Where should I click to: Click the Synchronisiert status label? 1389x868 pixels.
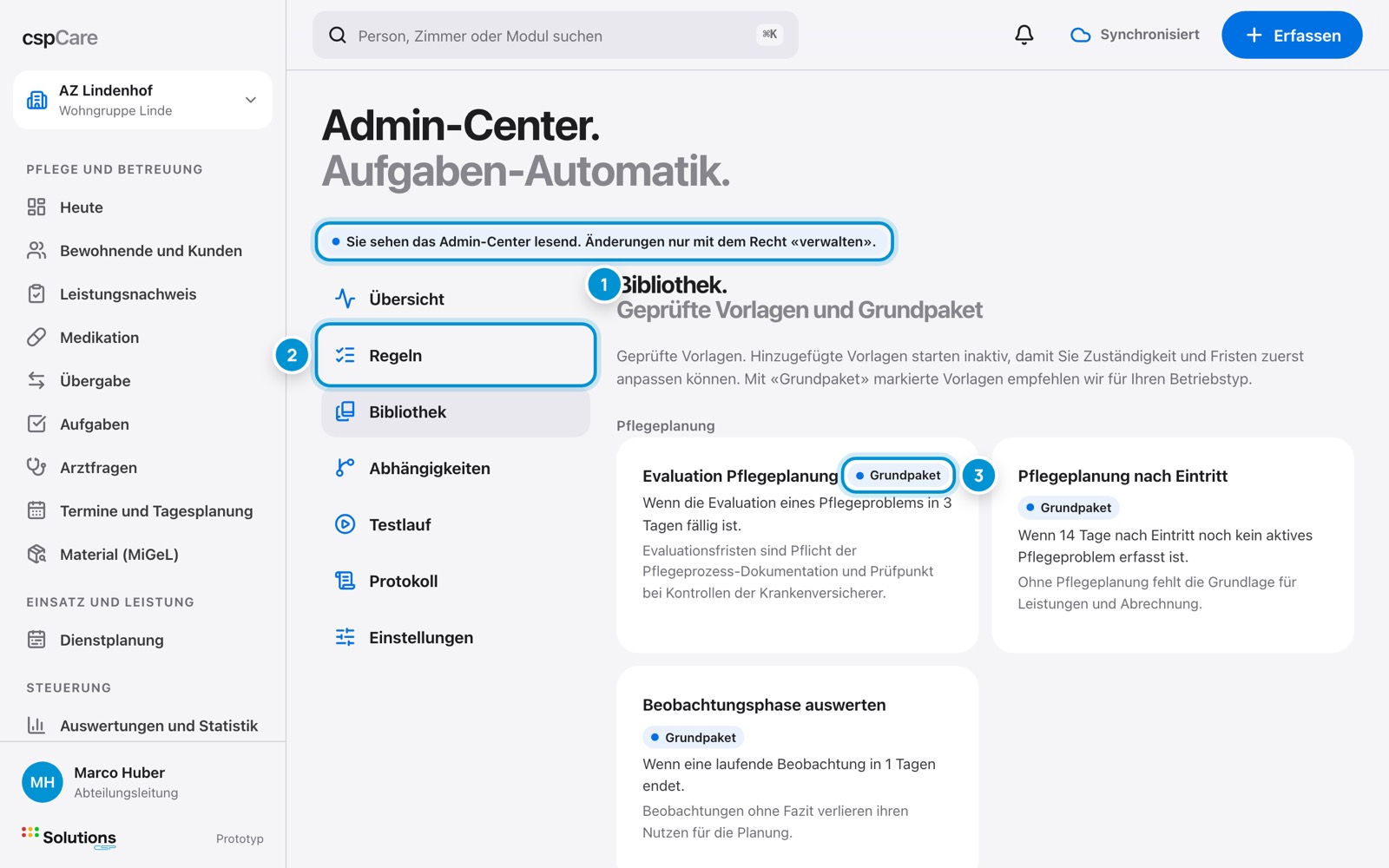tap(1149, 35)
